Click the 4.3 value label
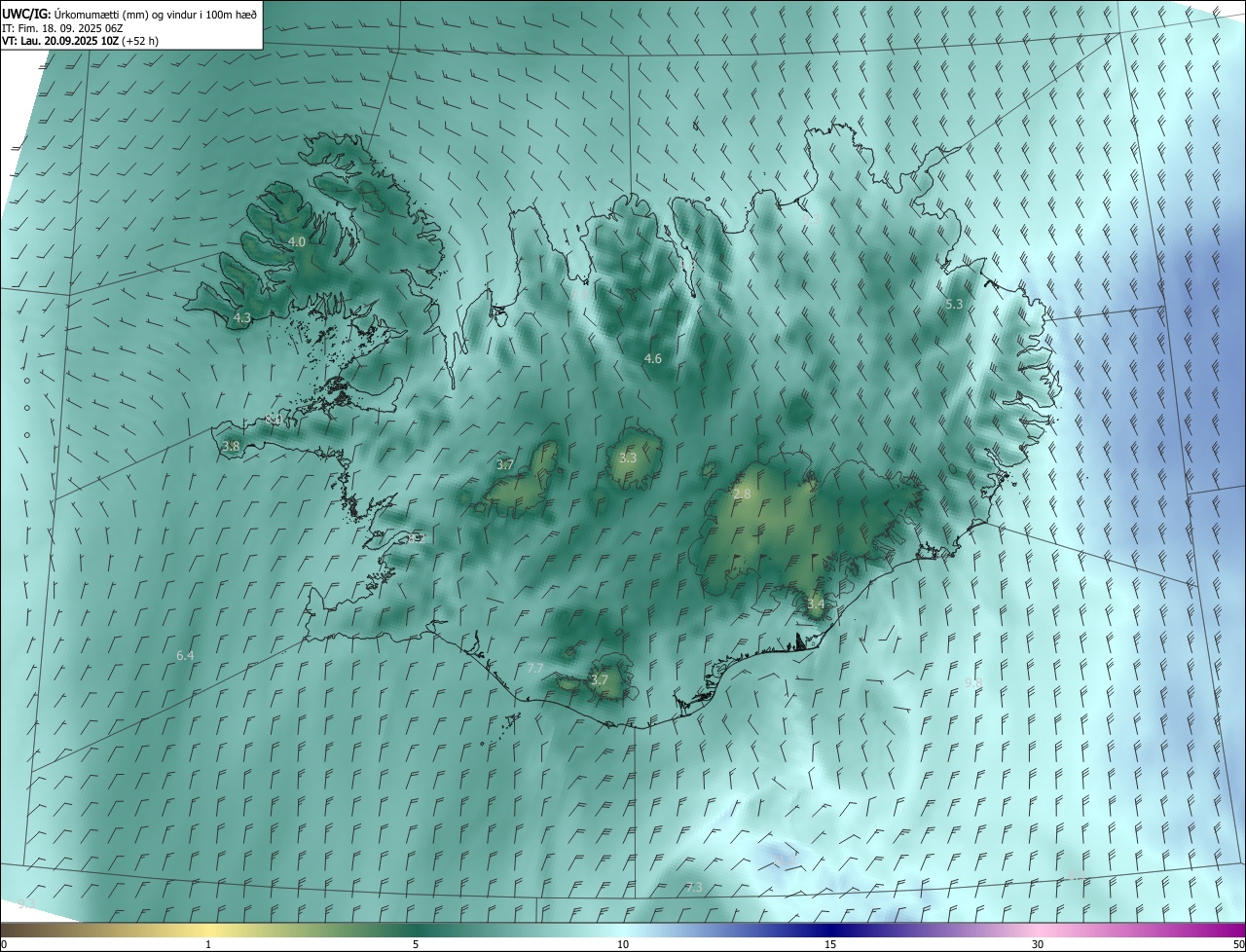 click(x=242, y=317)
